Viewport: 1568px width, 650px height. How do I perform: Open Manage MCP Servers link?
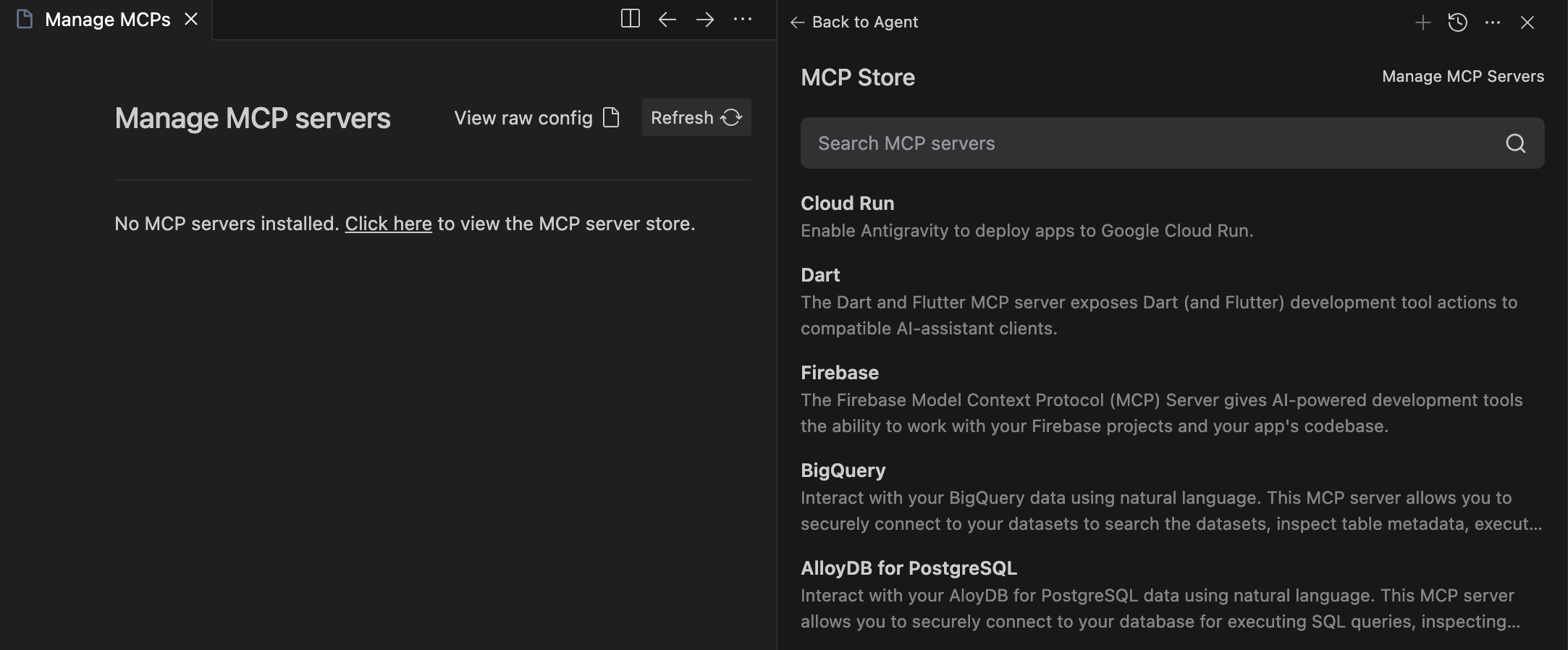1462,77
